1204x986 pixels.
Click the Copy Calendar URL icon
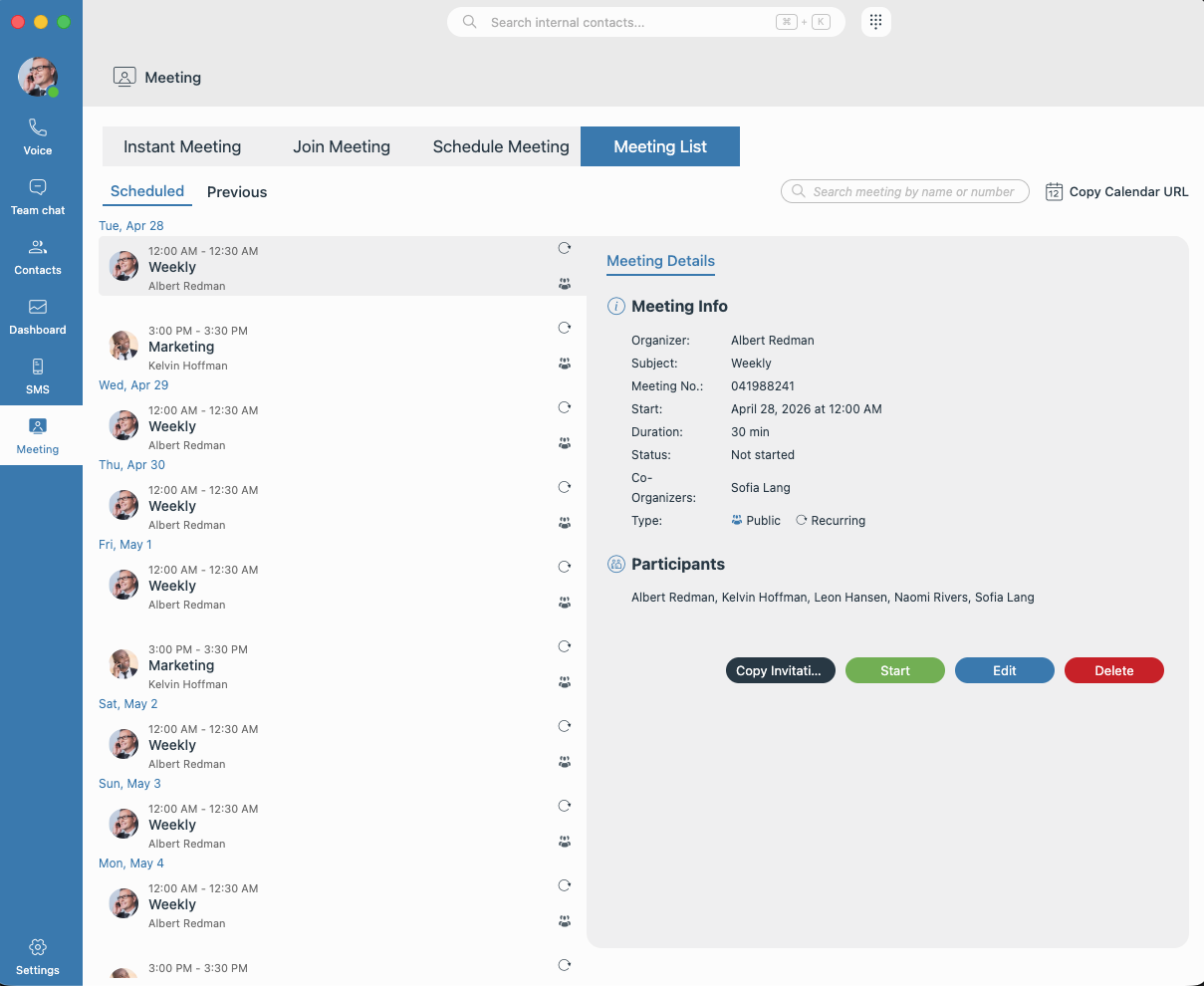1054,192
